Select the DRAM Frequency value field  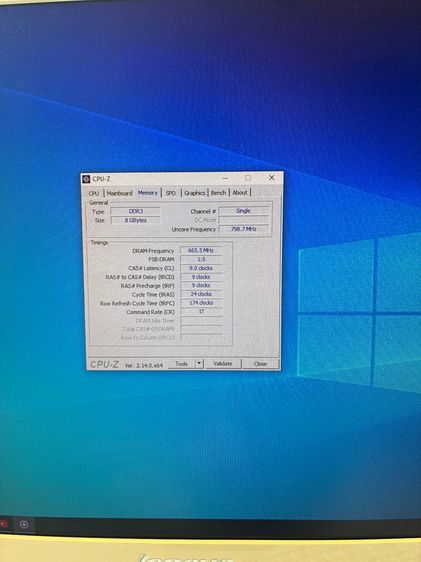[x=201, y=250]
